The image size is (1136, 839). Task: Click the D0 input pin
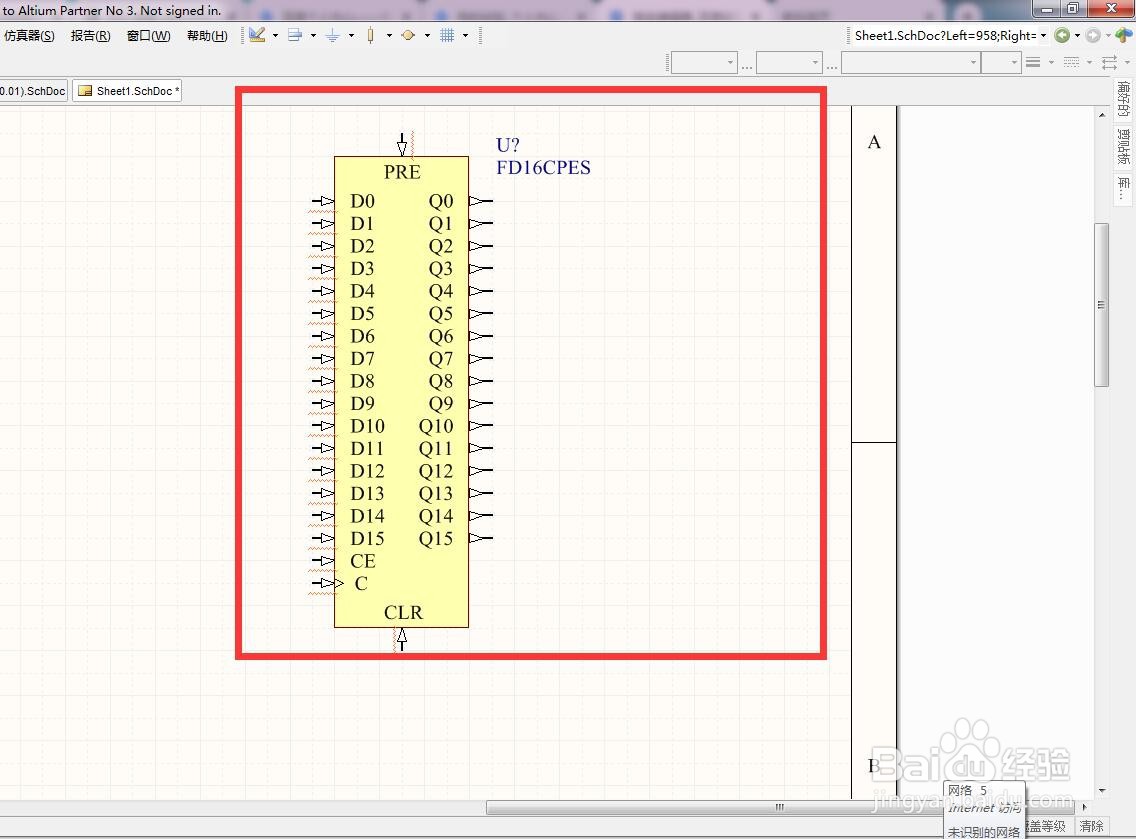click(x=323, y=201)
